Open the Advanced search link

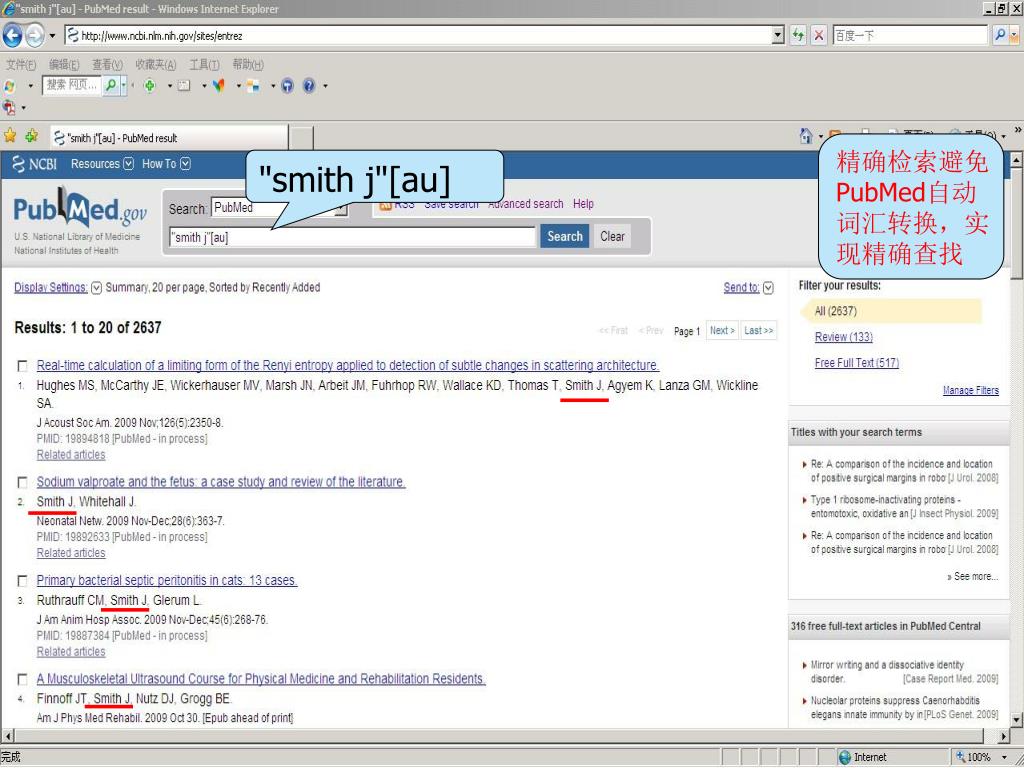(526, 204)
